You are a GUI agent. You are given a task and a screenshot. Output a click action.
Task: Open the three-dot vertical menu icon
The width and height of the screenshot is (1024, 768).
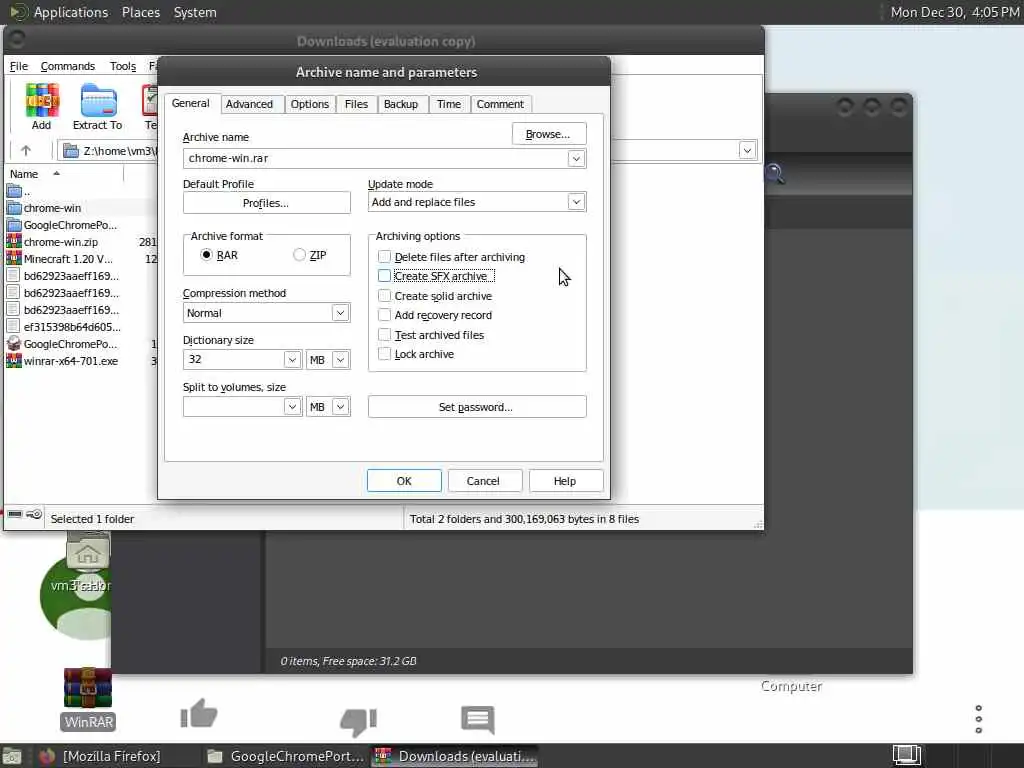978,719
